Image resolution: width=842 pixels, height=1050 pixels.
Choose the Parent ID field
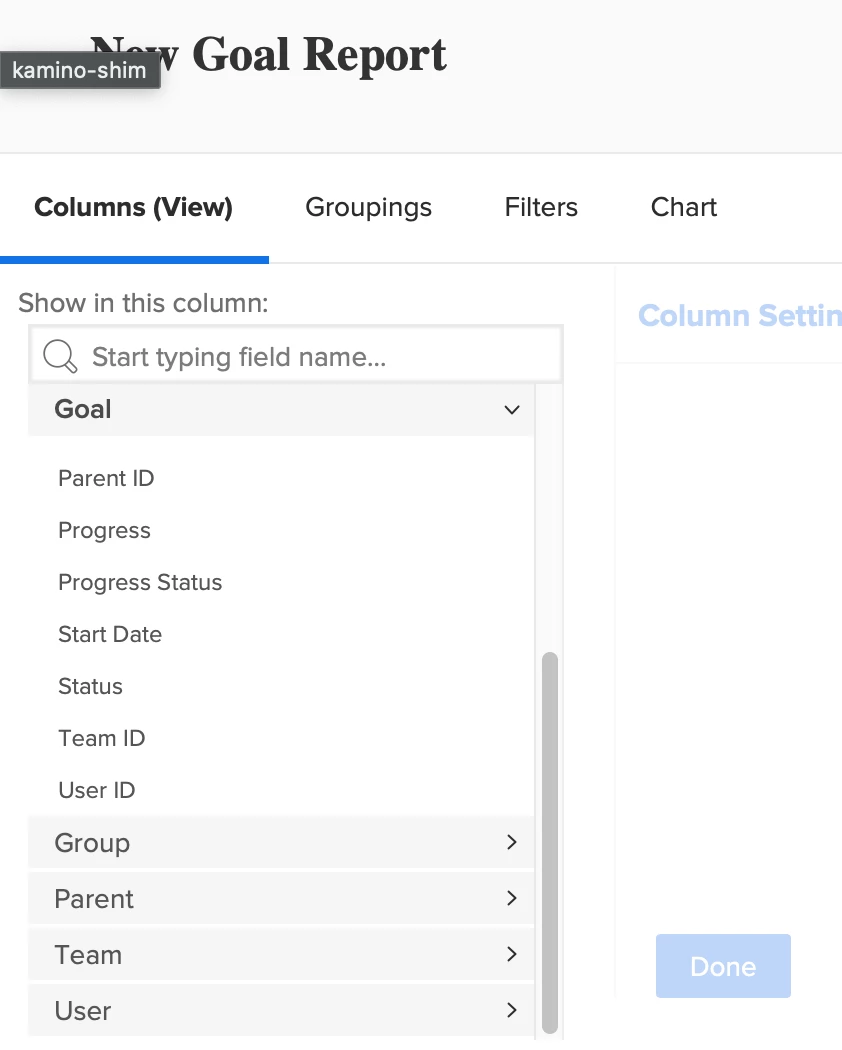(106, 479)
